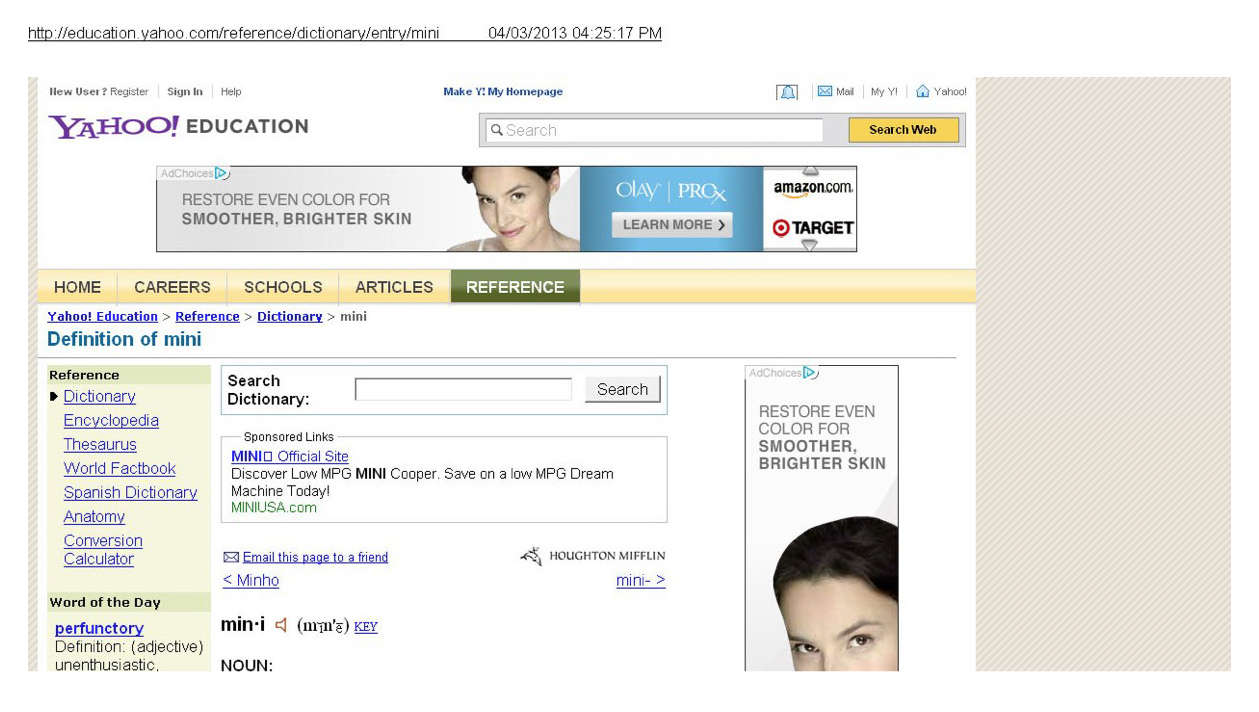Click magnifier icon in web search box
This screenshot has width=1259, height=712.
click(496, 130)
